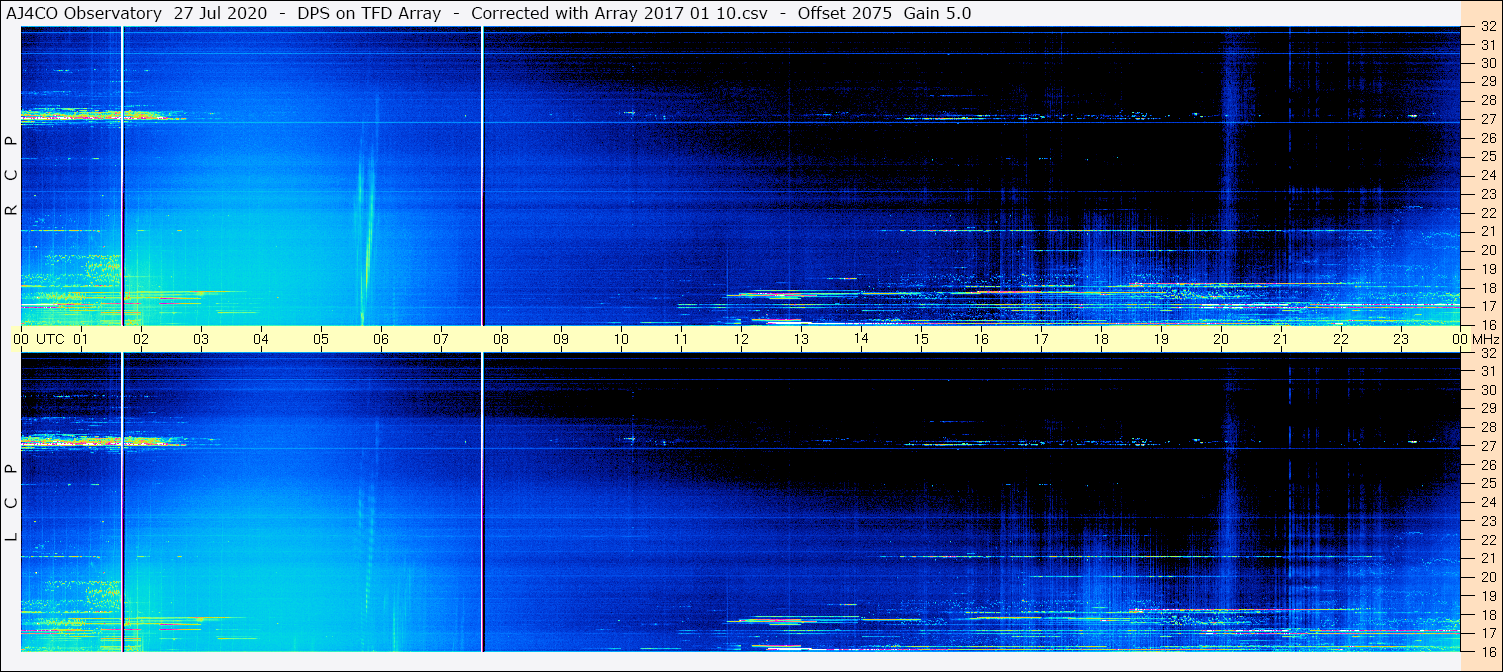This screenshot has height=672, width=1503.
Task: Choose the "07" hour mark on time axis
Action: 441,339
